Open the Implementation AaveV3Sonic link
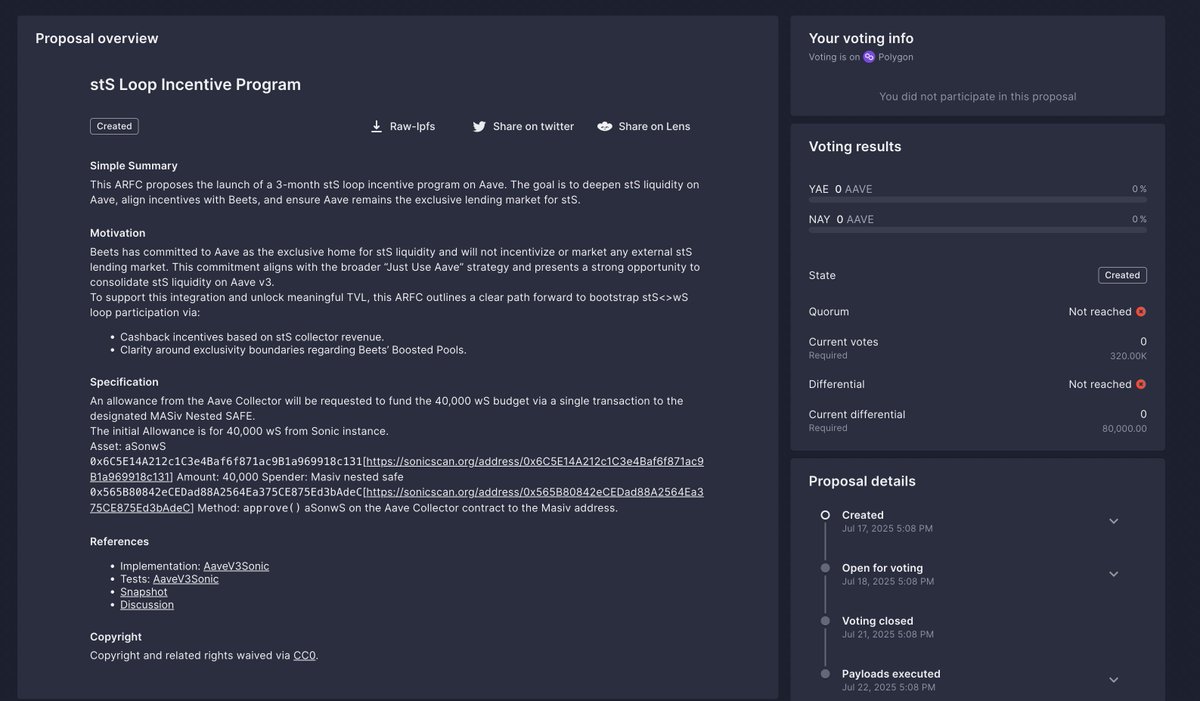This screenshot has height=701, width=1200. click(x=236, y=566)
